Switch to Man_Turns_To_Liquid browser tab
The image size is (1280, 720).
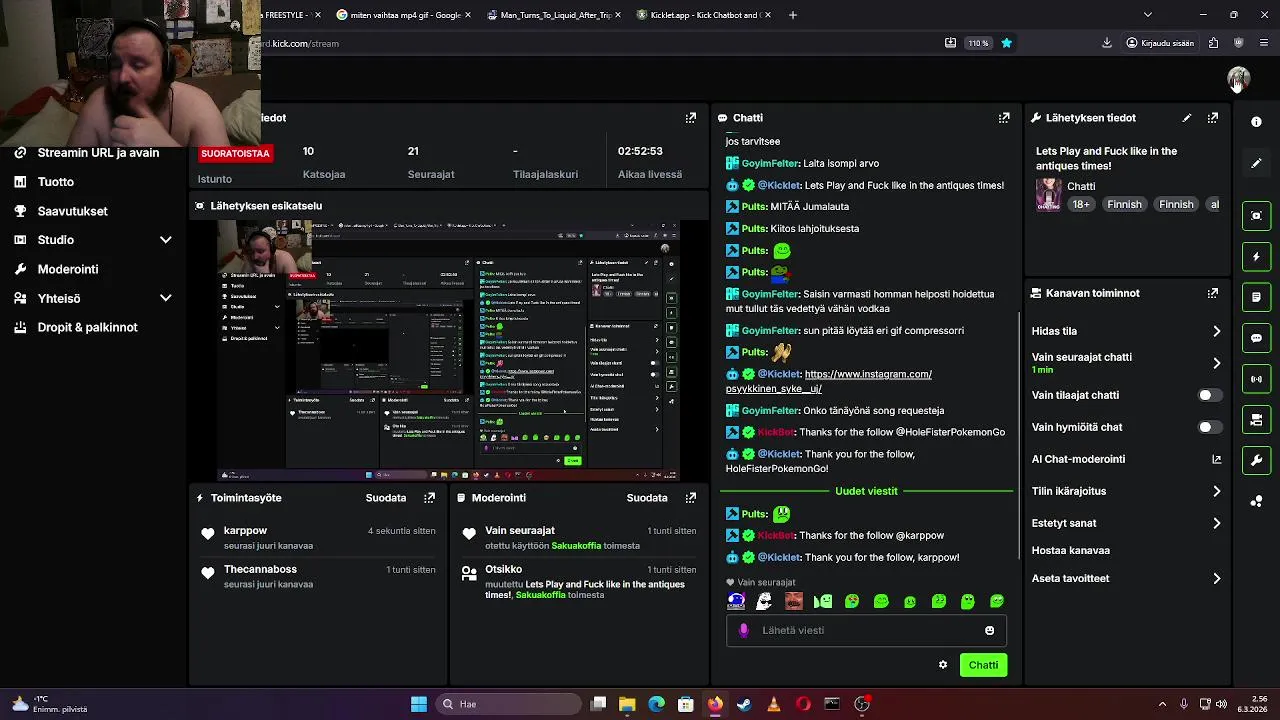click(554, 15)
